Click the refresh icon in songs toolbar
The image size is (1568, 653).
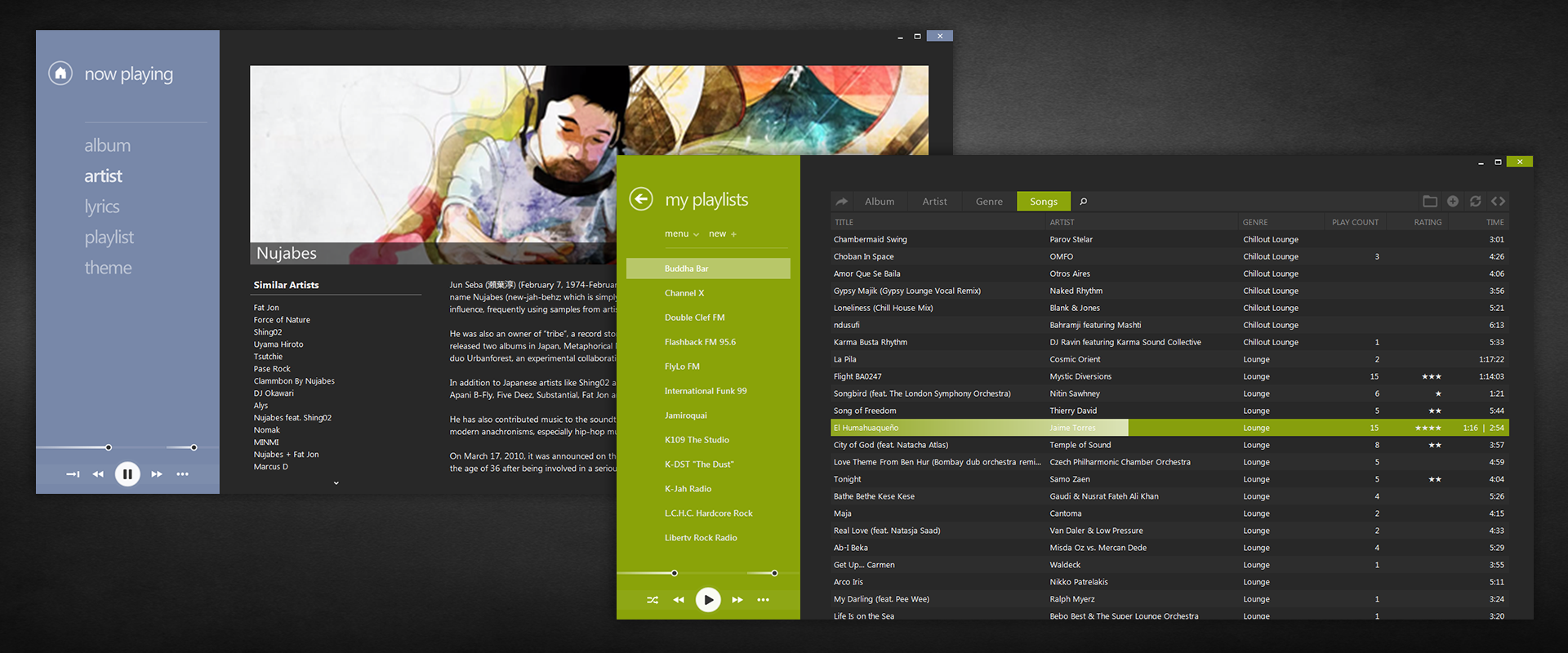coord(1475,202)
